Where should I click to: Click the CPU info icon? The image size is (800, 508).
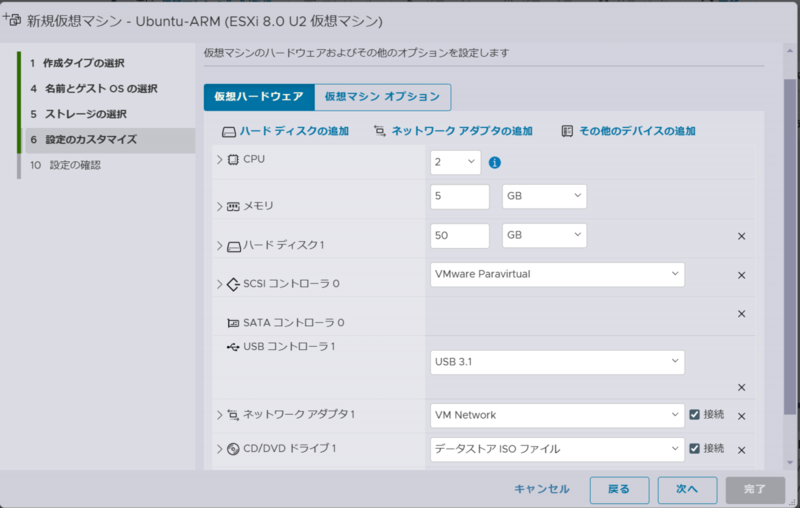click(494, 163)
